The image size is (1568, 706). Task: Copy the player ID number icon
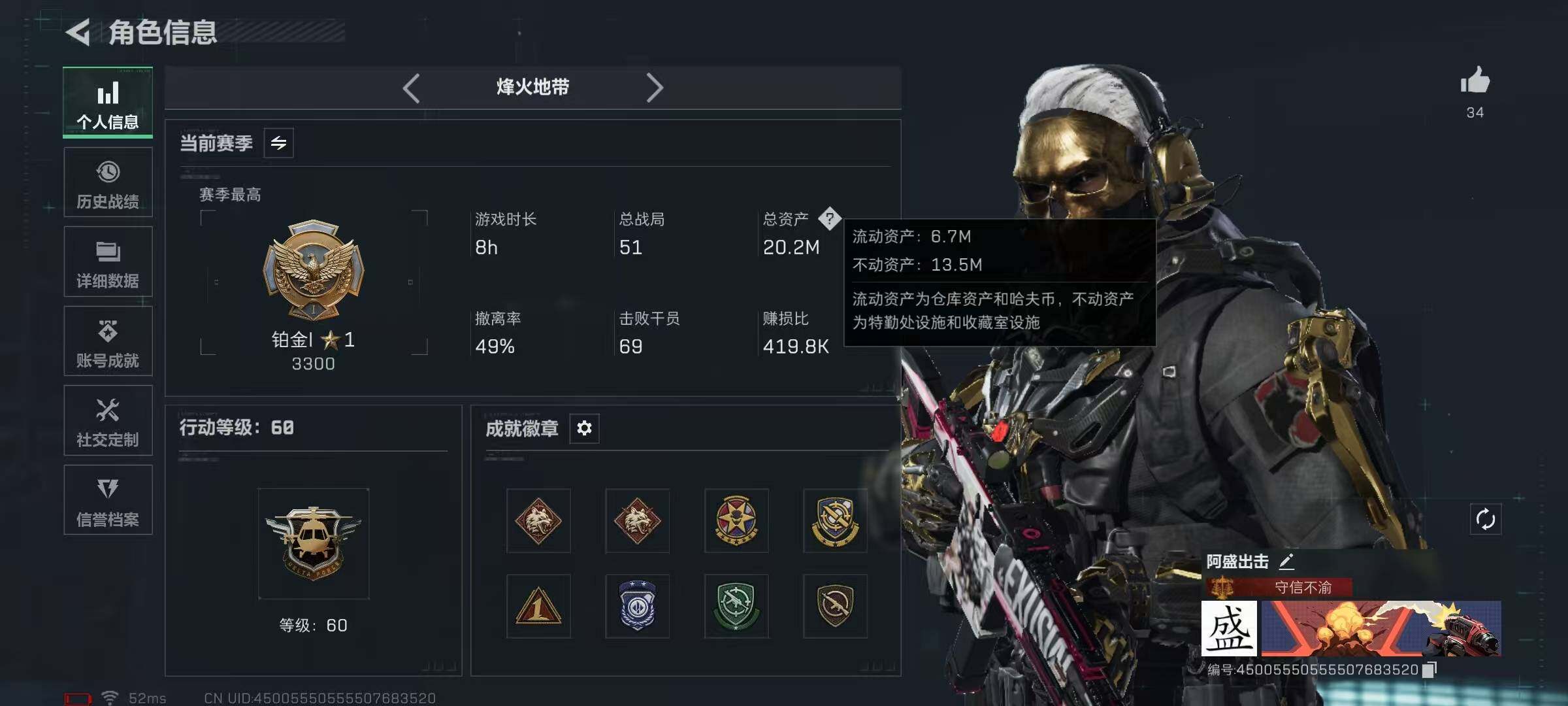tap(1429, 669)
